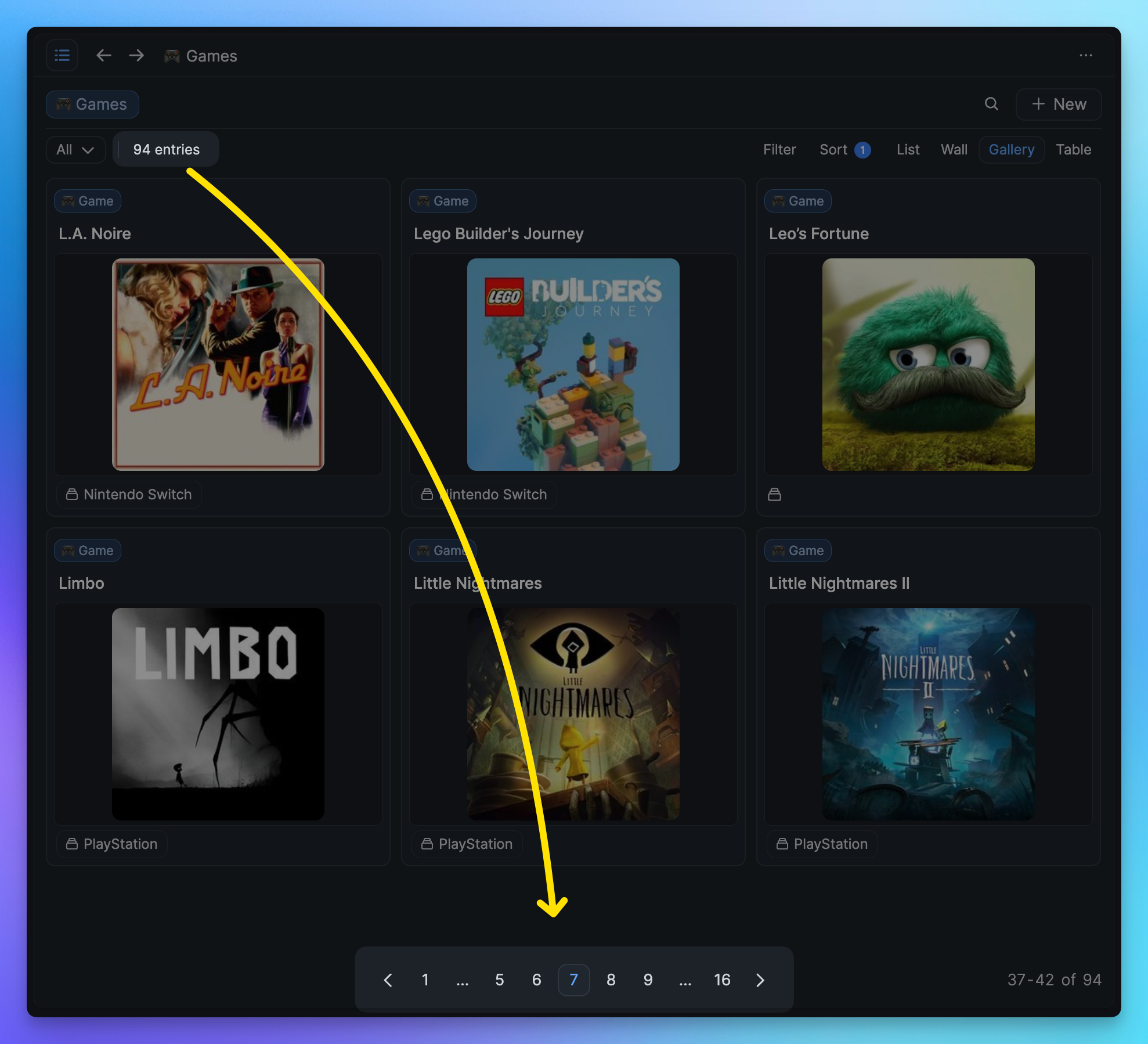Open the Leo's Fortune title
Viewport: 1148px width, 1044px height.
(819, 233)
